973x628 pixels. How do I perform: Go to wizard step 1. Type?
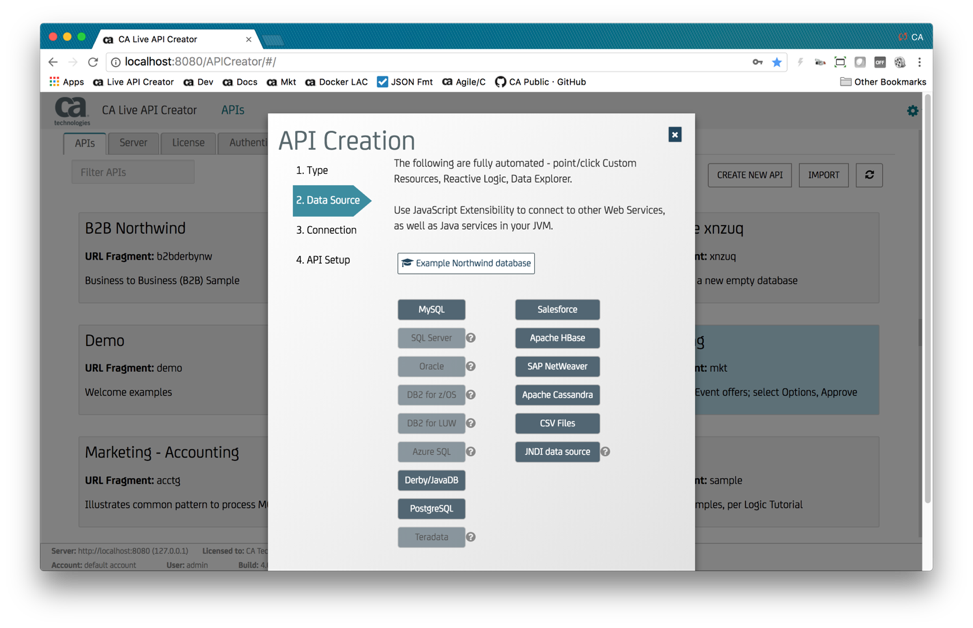[312, 171]
